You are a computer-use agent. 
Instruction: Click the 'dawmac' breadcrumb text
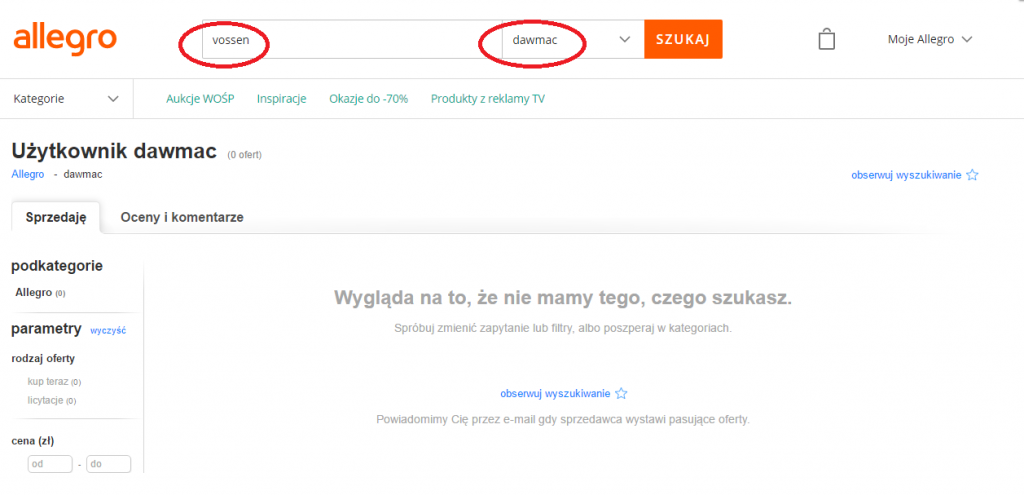(x=83, y=174)
